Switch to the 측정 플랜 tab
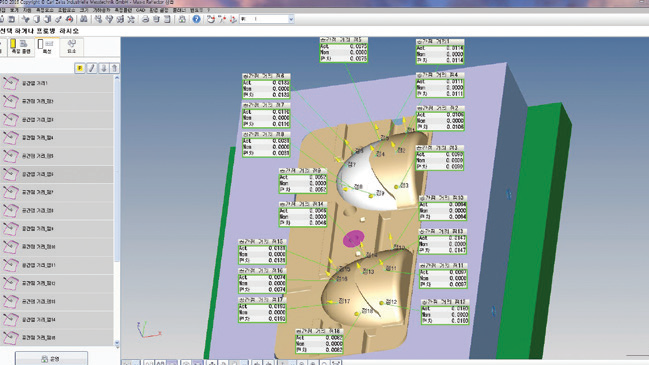Image resolution: width=649 pixels, height=365 pixels. pyautogui.click(x=20, y=47)
